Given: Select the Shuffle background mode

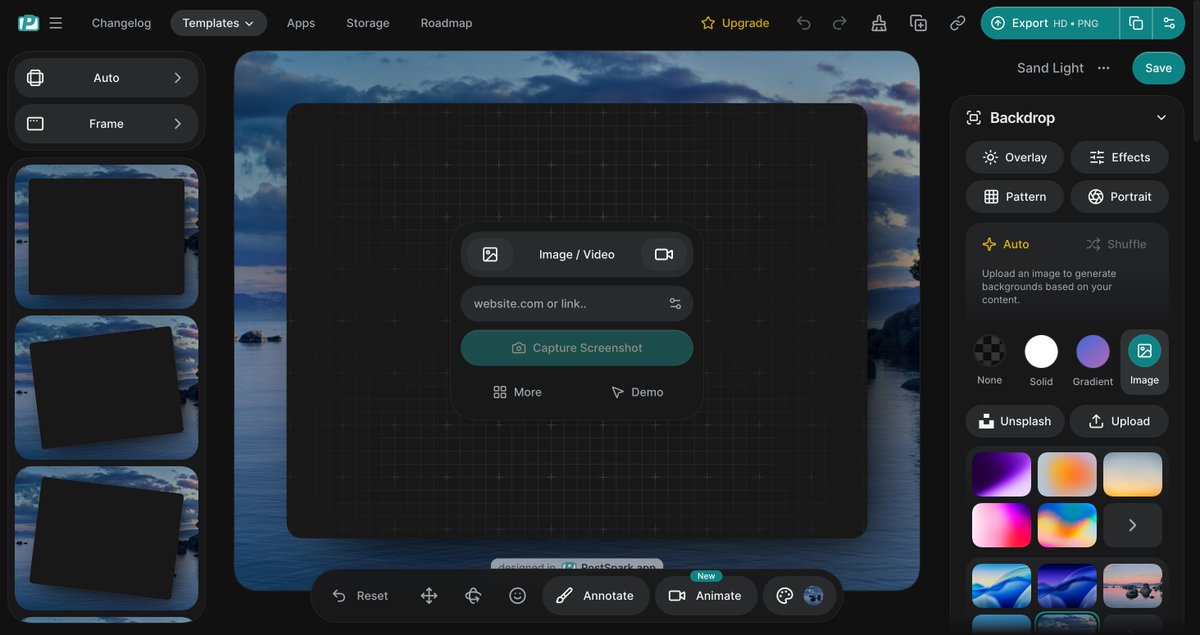Looking at the screenshot, I should 1116,244.
